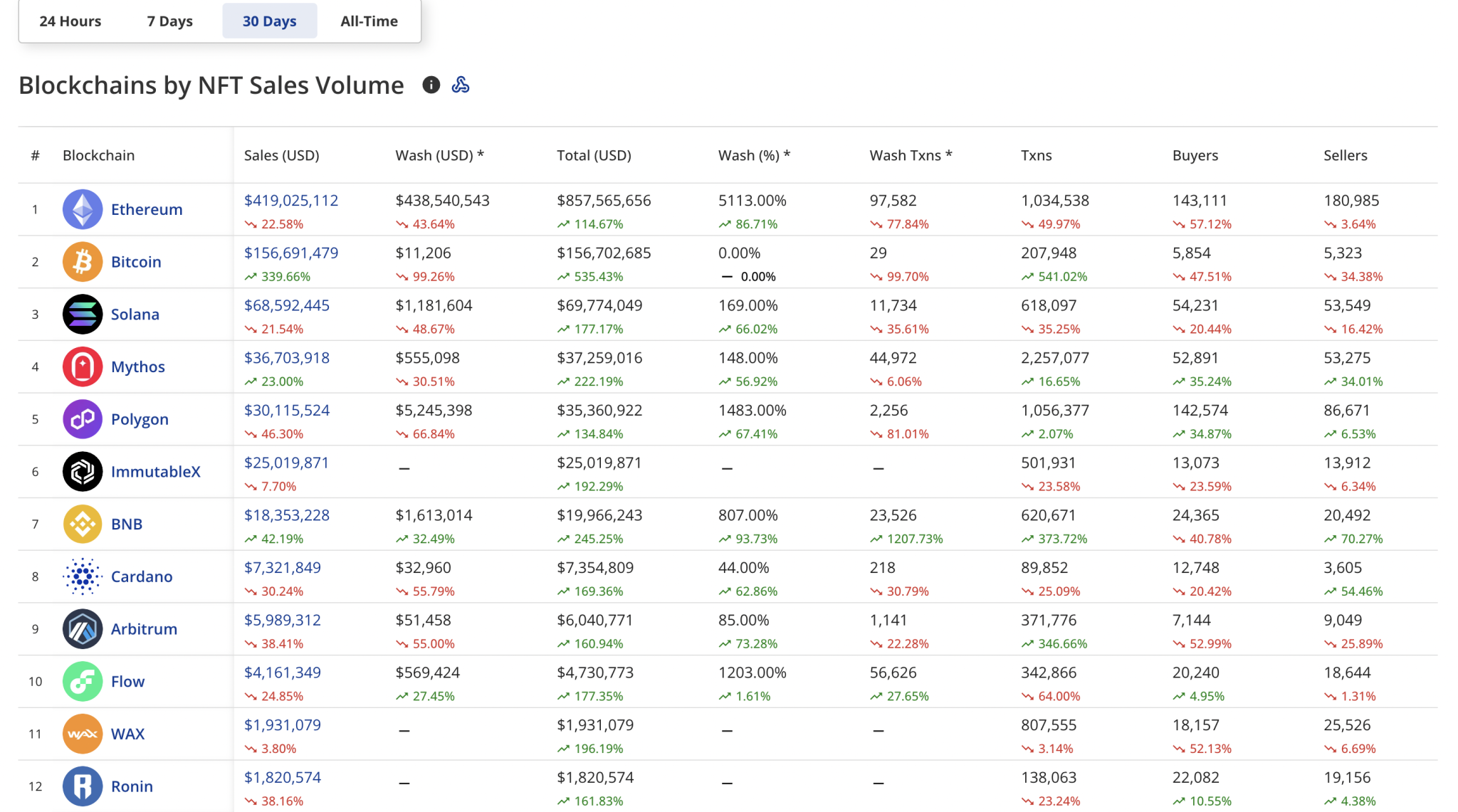The width and height of the screenshot is (1458, 812).
Task: Click the info icon beside the title
Action: pos(431,85)
